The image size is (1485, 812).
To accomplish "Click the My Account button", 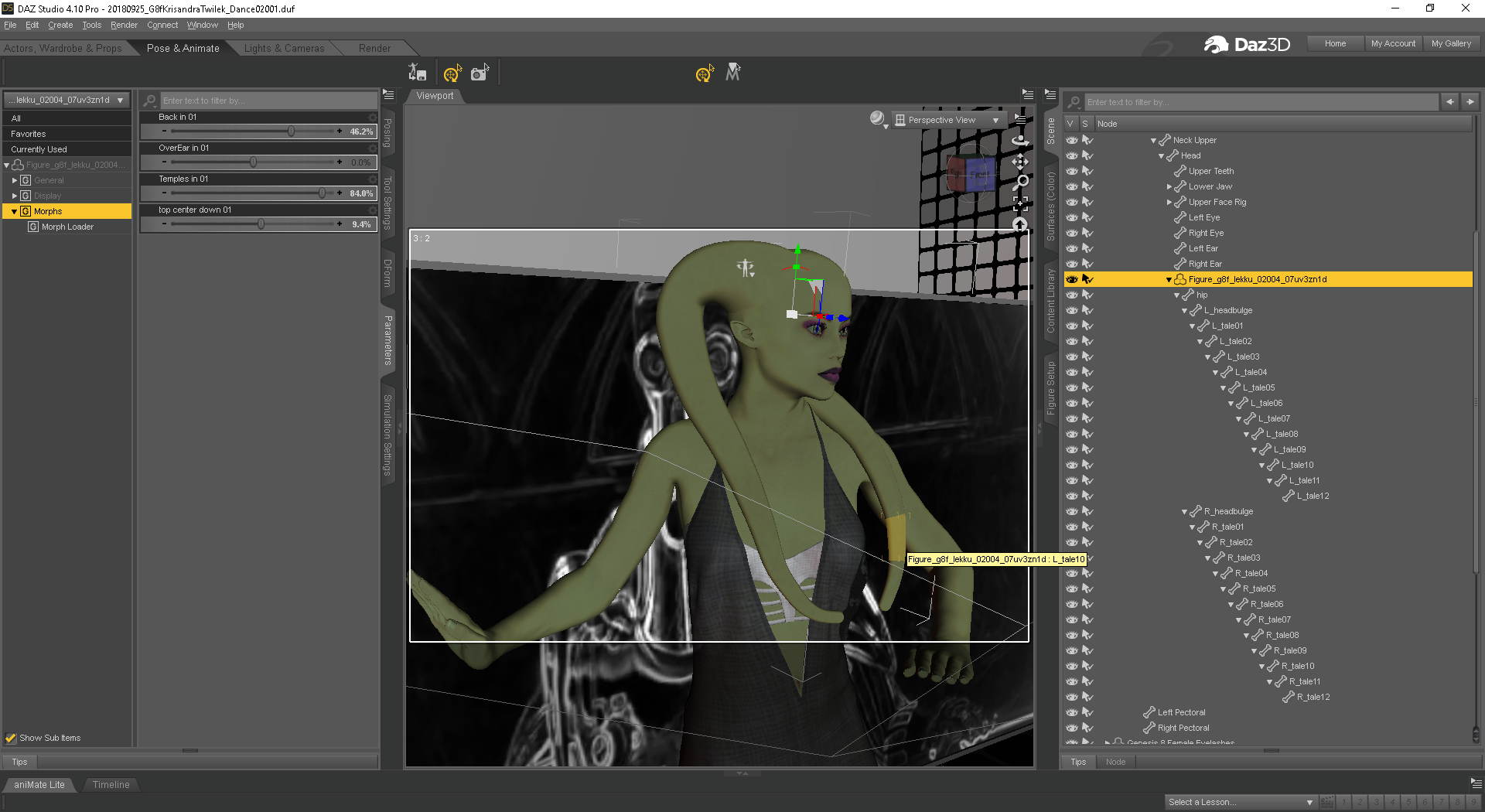I will (1393, 43).
